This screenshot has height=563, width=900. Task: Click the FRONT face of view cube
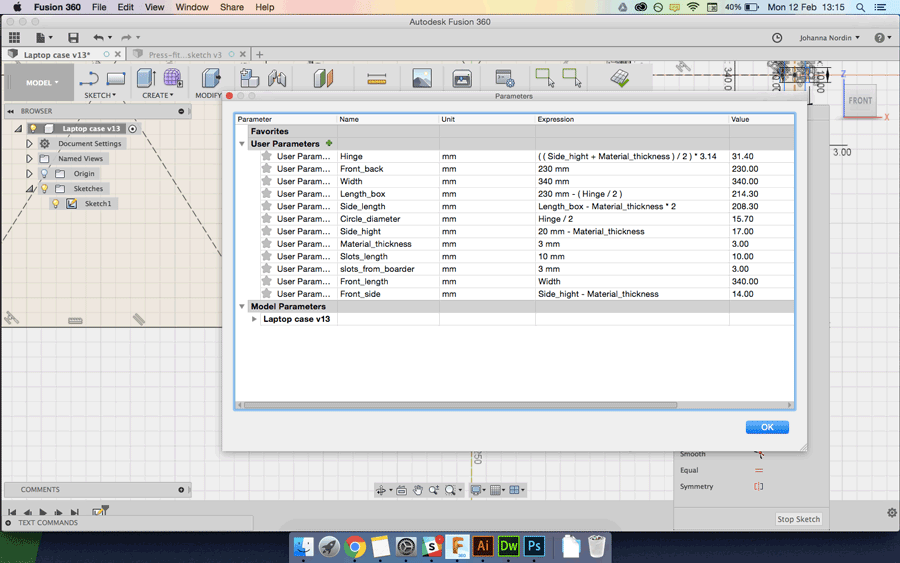[860, 100]
